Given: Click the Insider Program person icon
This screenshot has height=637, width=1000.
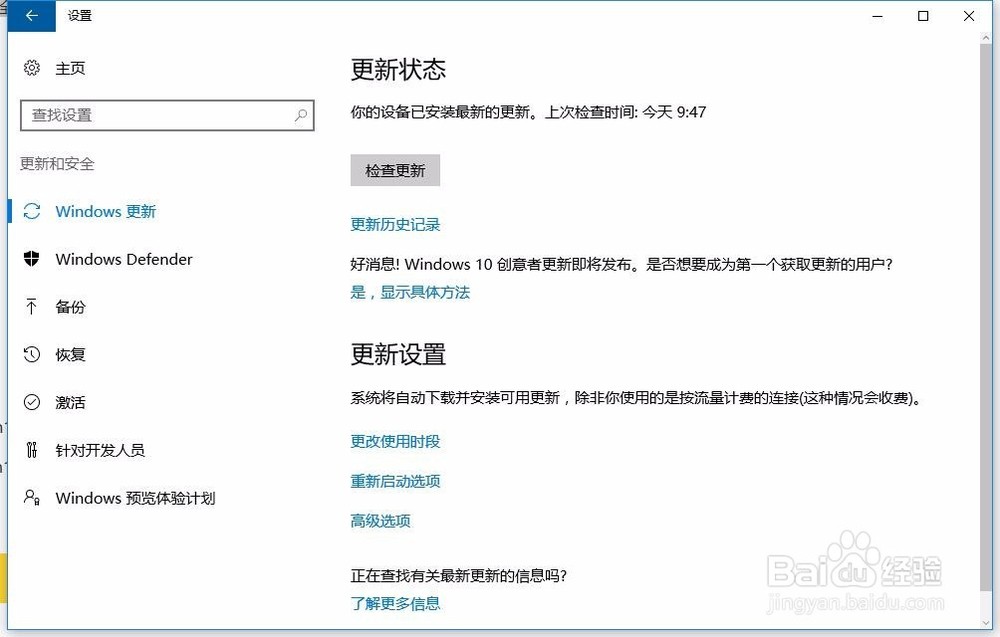Looking at the screenshot, I should tap(31, 497).
